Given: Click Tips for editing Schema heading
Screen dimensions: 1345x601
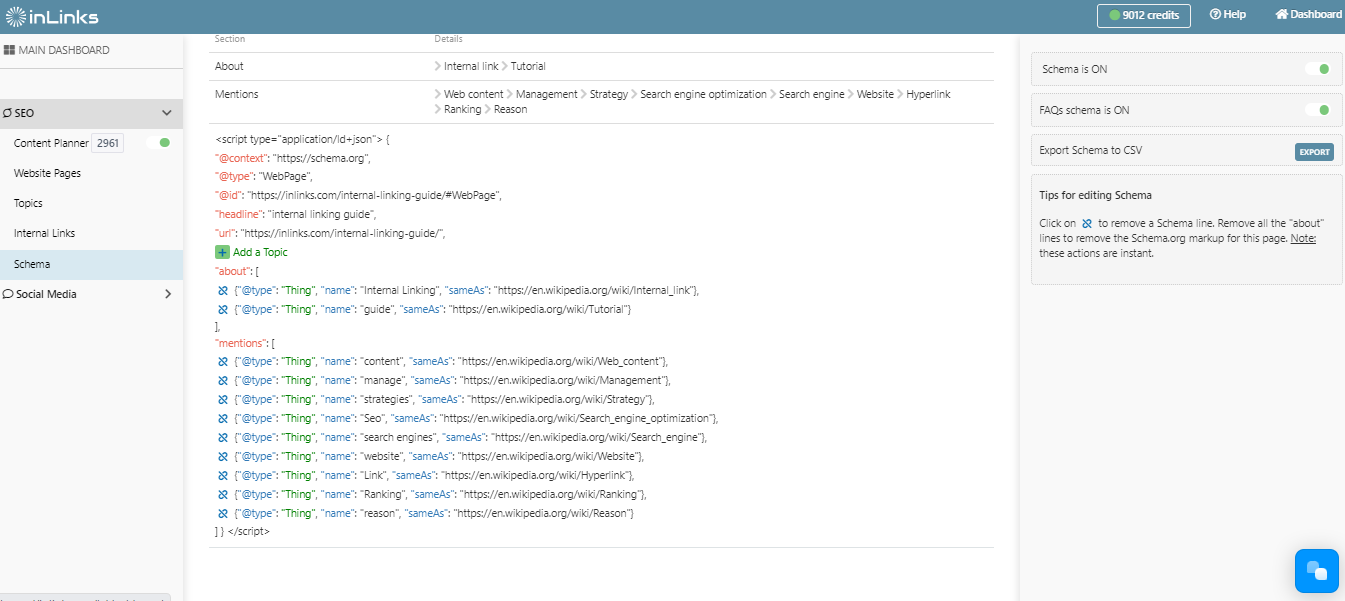Looking at the screenshot, I should [1096, 195].
